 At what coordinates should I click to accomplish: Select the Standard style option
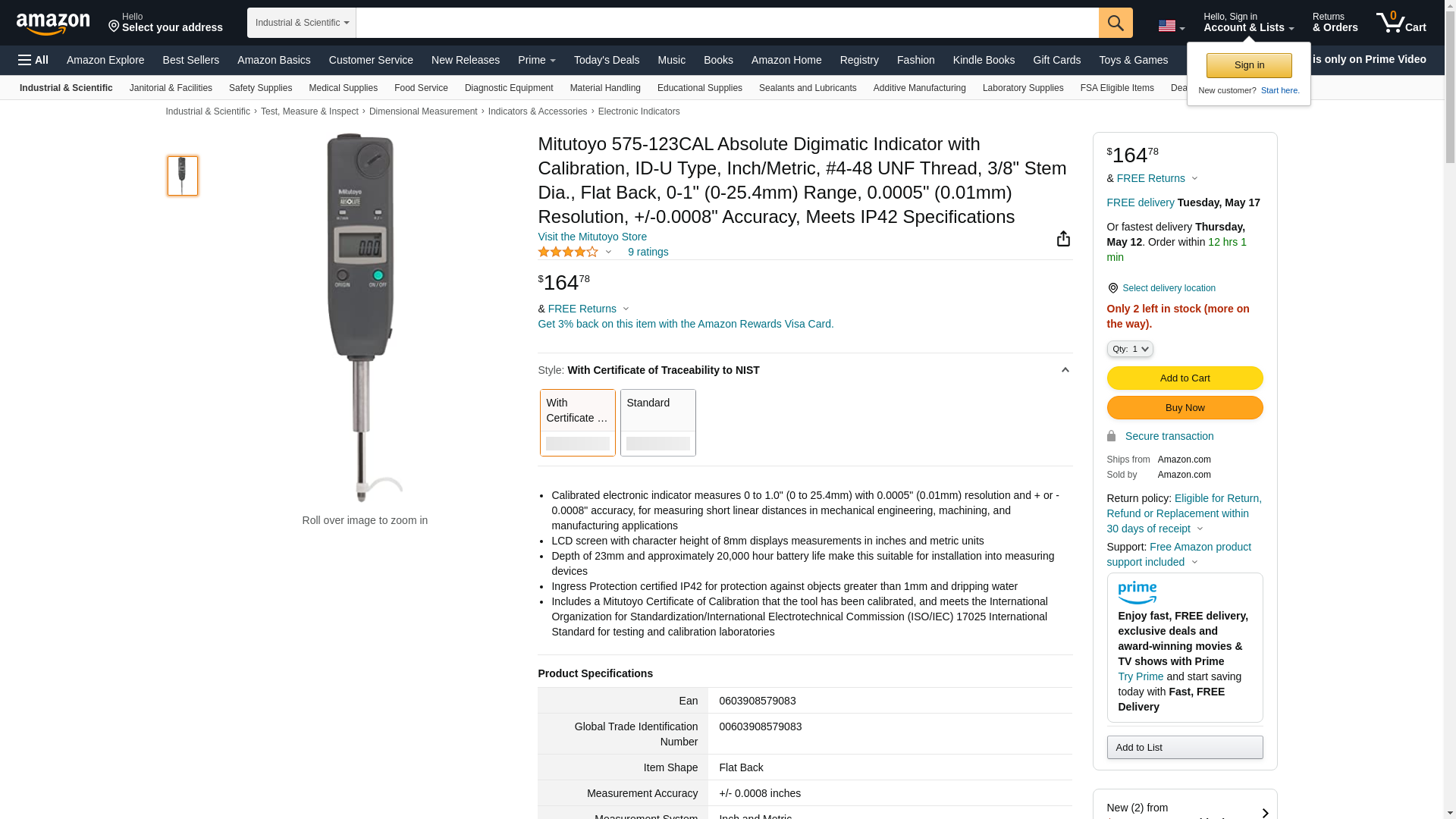coord(657,422)
